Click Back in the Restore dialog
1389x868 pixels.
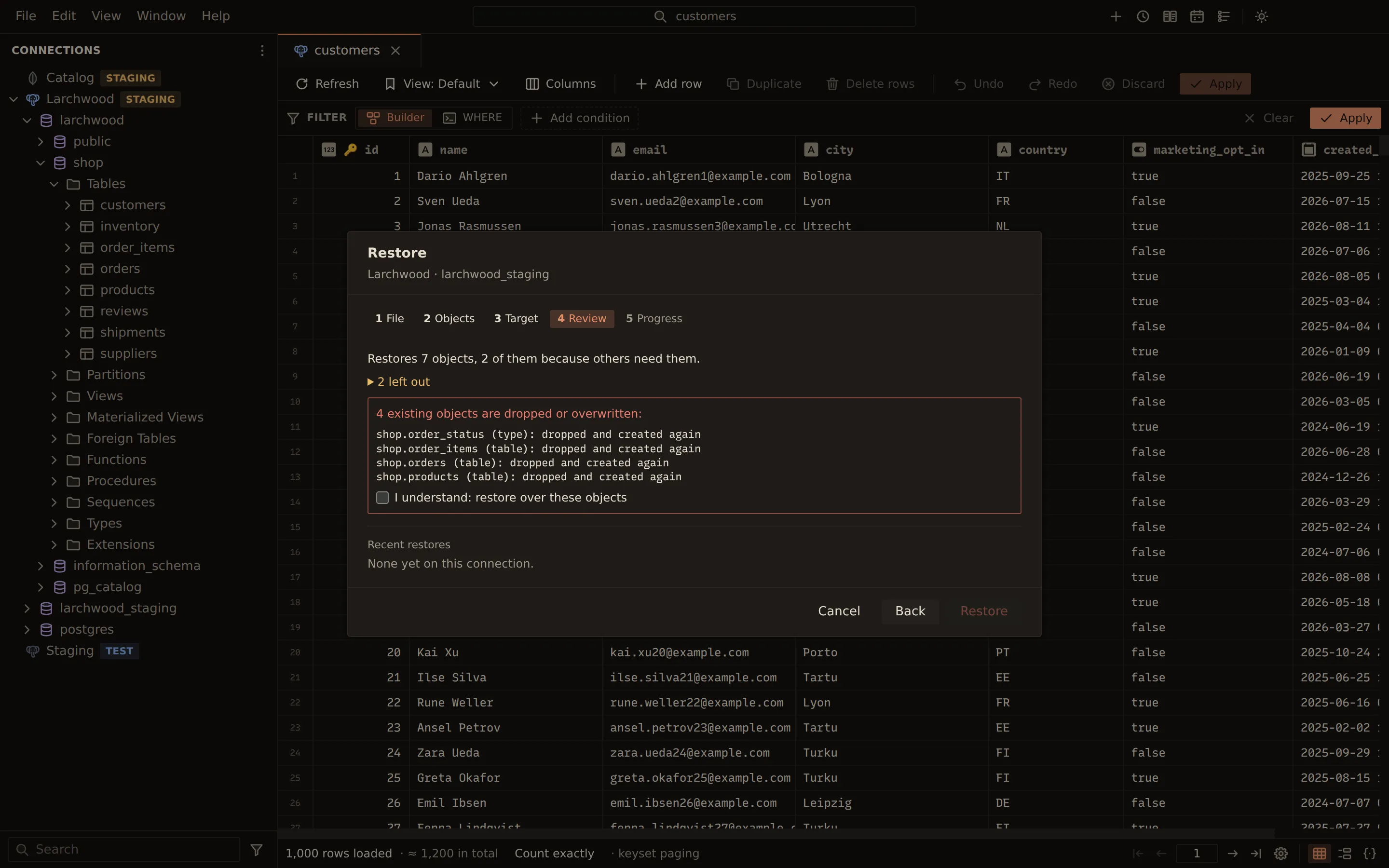(910, 611)
